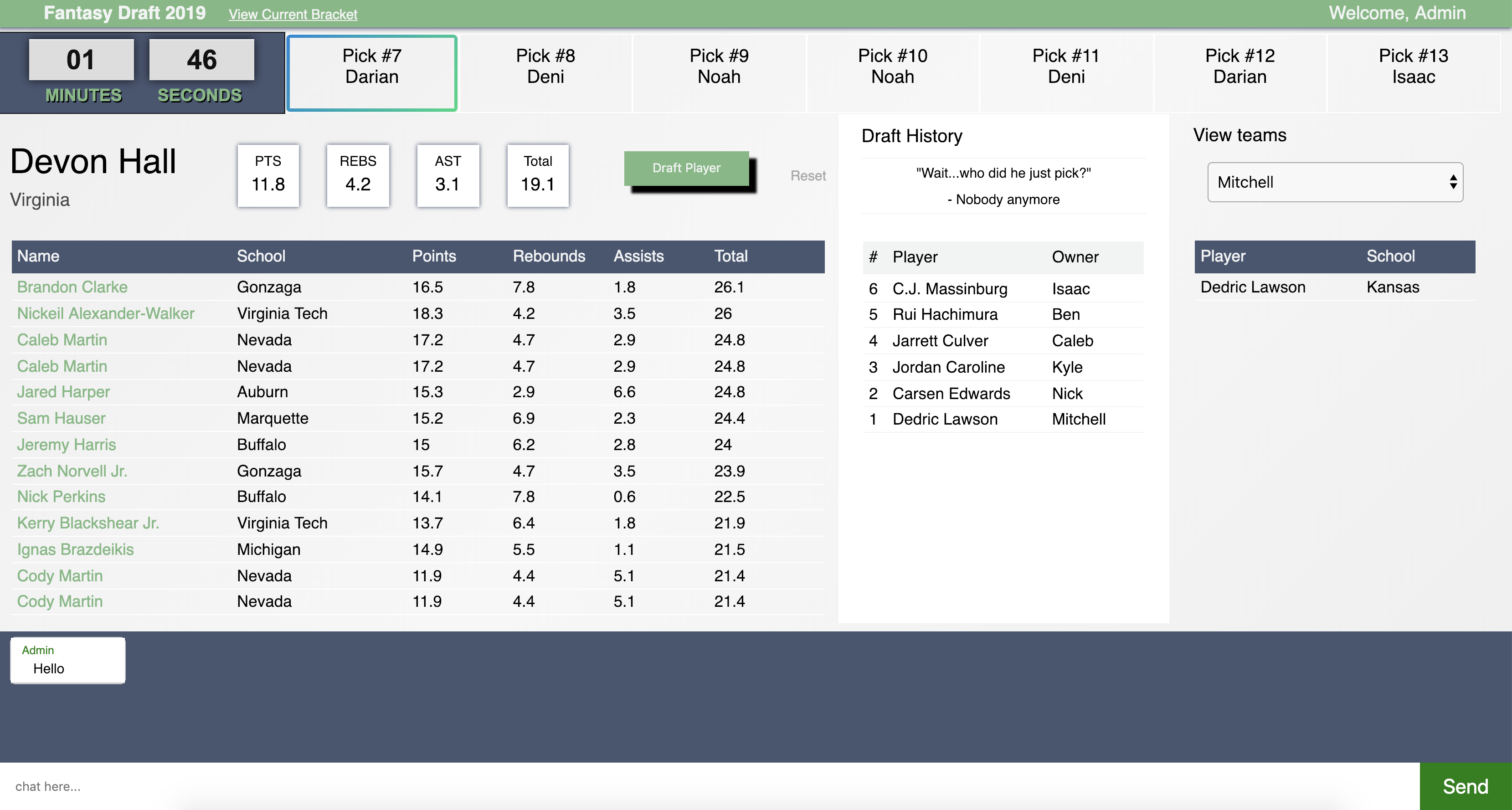Click Dedric Lawson in draft history
Image resolution: width=1512 pixels, height=810 pixels.
click(x=944, y=419)
